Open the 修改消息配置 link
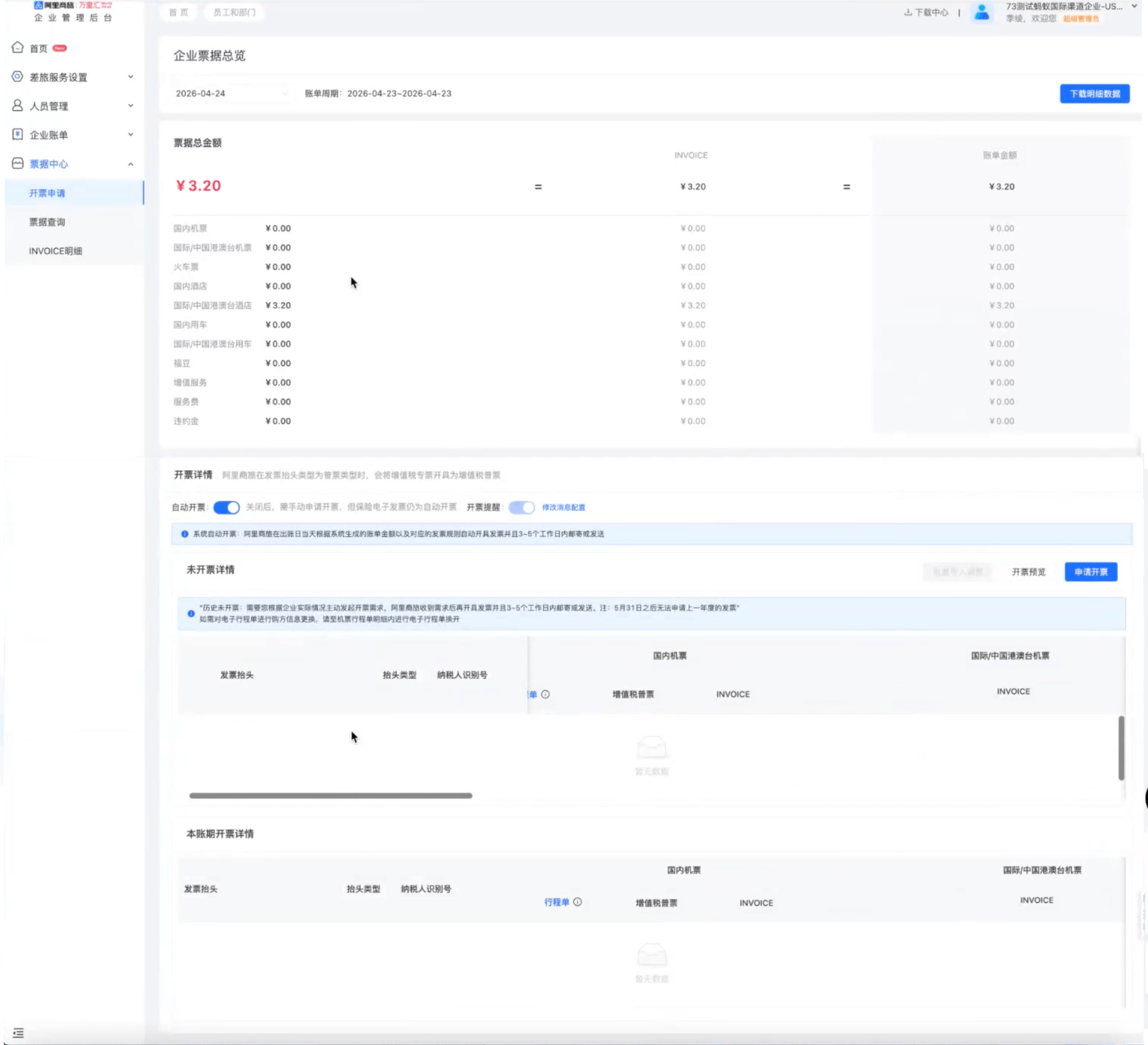Screen dimensions: 1148x1045 click(x=564, y=507)
